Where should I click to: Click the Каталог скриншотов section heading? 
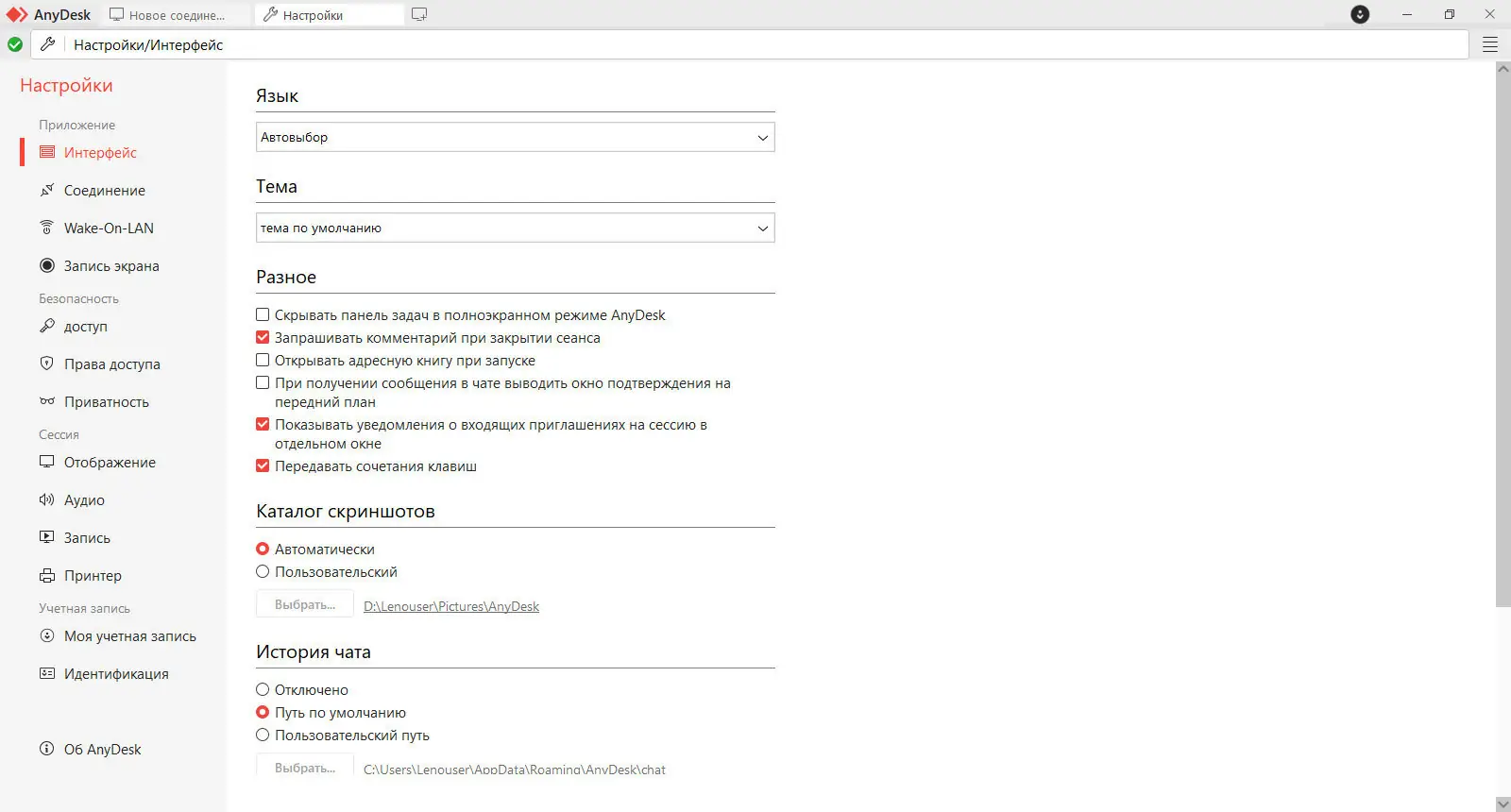[x=346, y=511]
